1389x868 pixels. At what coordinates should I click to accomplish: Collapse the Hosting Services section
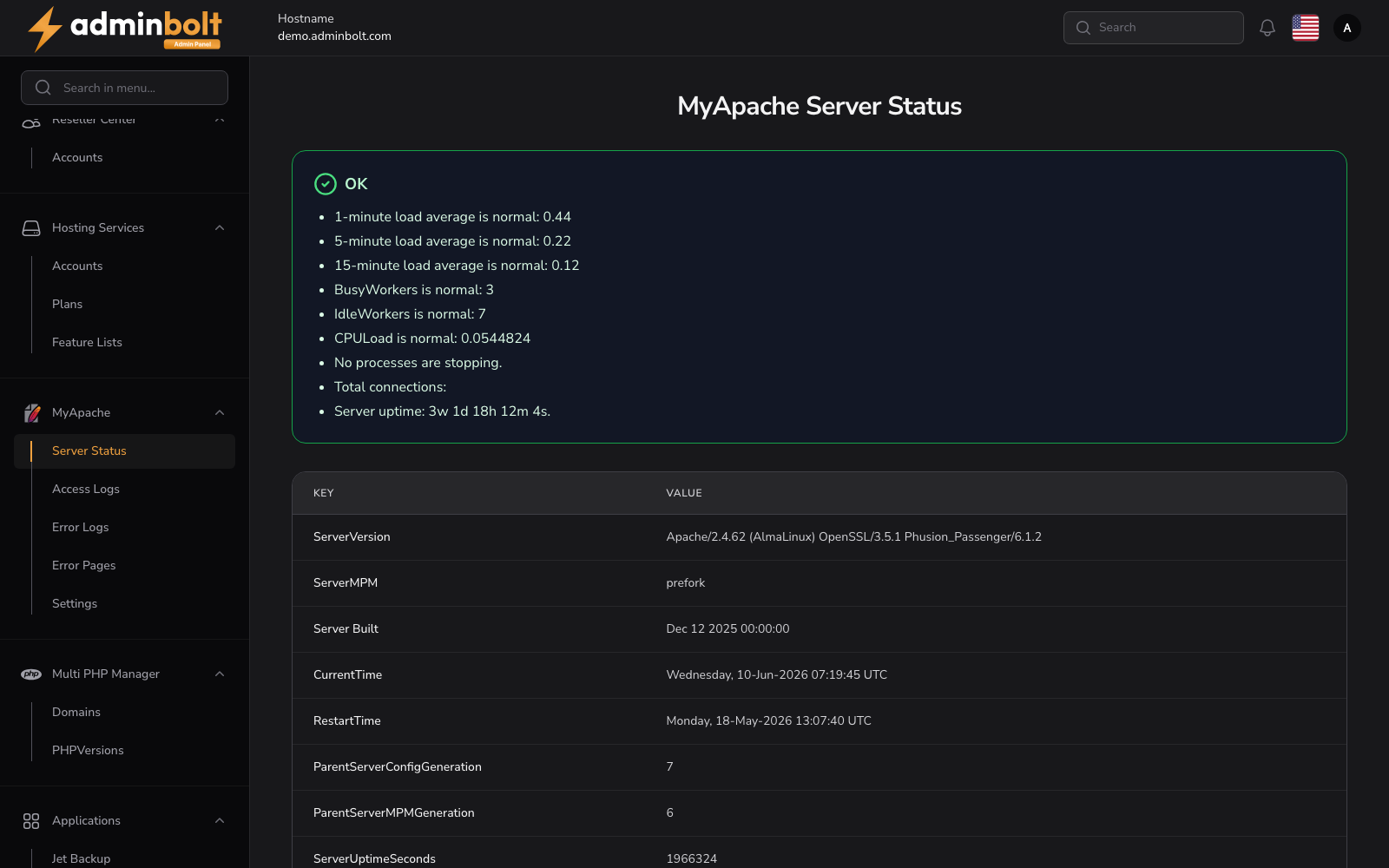click(x=220, y=228)
